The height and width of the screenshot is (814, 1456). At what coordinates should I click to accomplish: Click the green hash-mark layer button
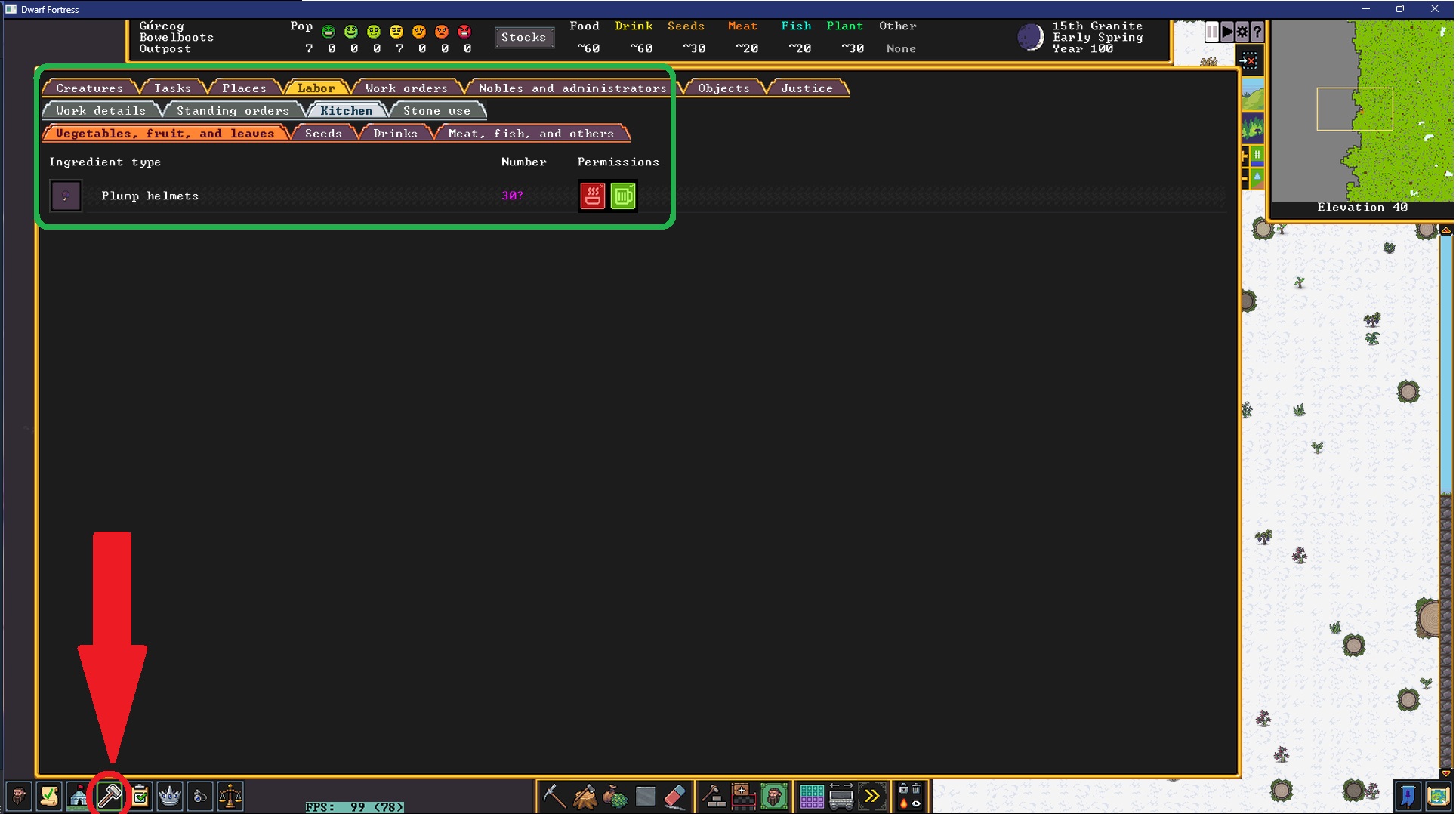[x=1257, y=156]
